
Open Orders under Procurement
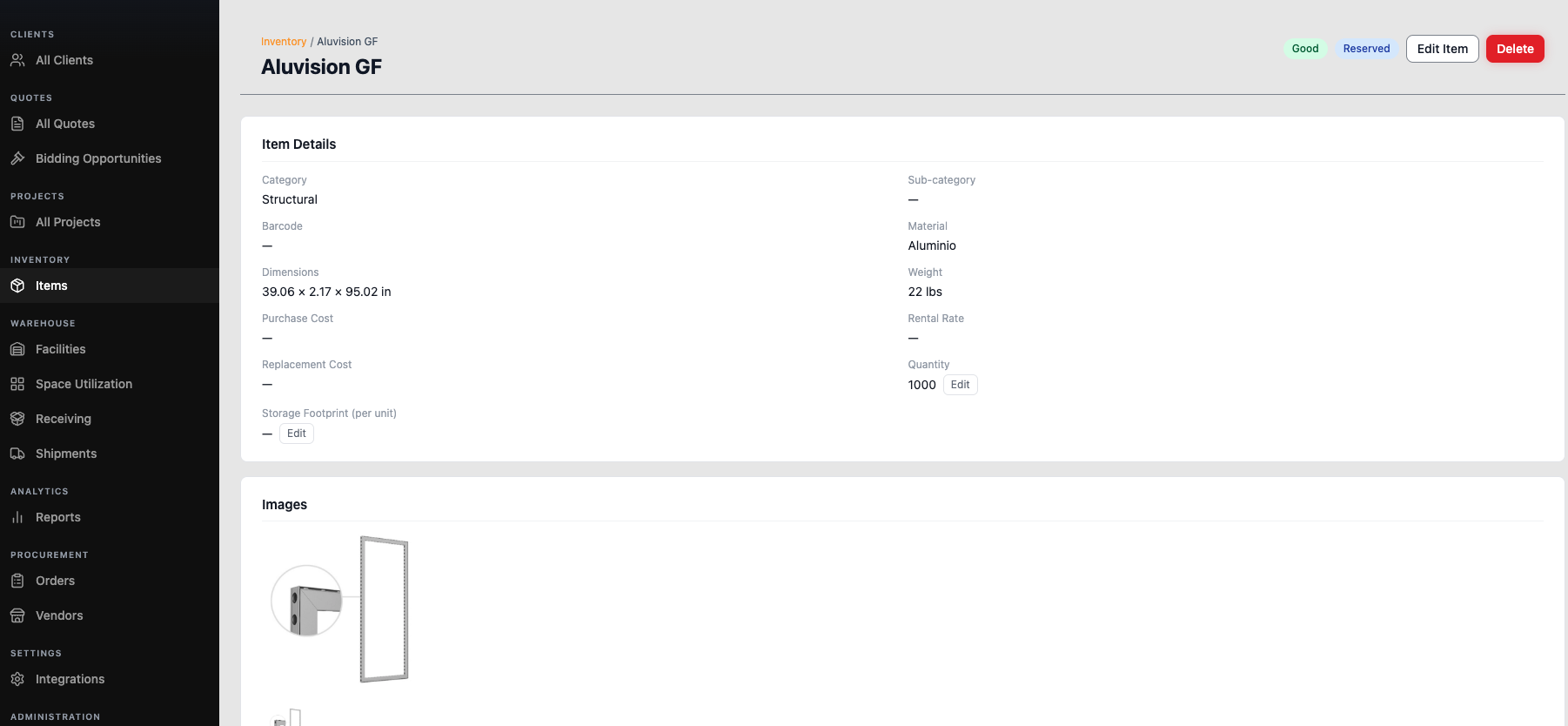(x=110, y=581)
